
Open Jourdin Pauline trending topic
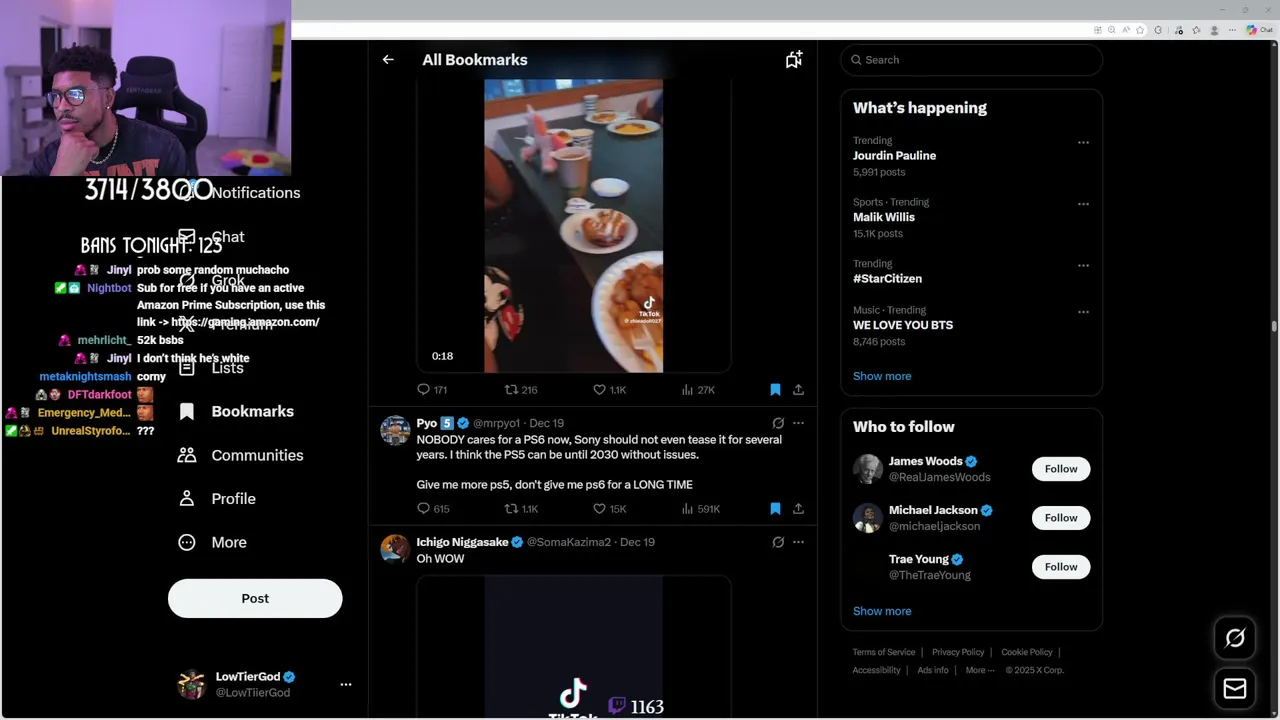pos(894,156)
